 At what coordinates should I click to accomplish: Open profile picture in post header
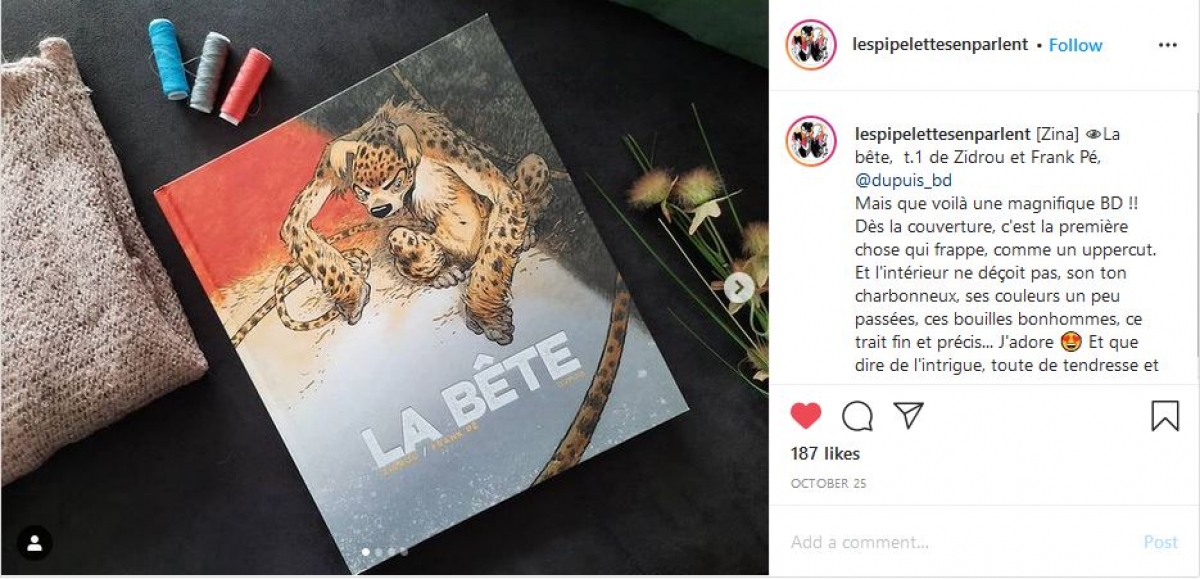[x=811, y=45]
